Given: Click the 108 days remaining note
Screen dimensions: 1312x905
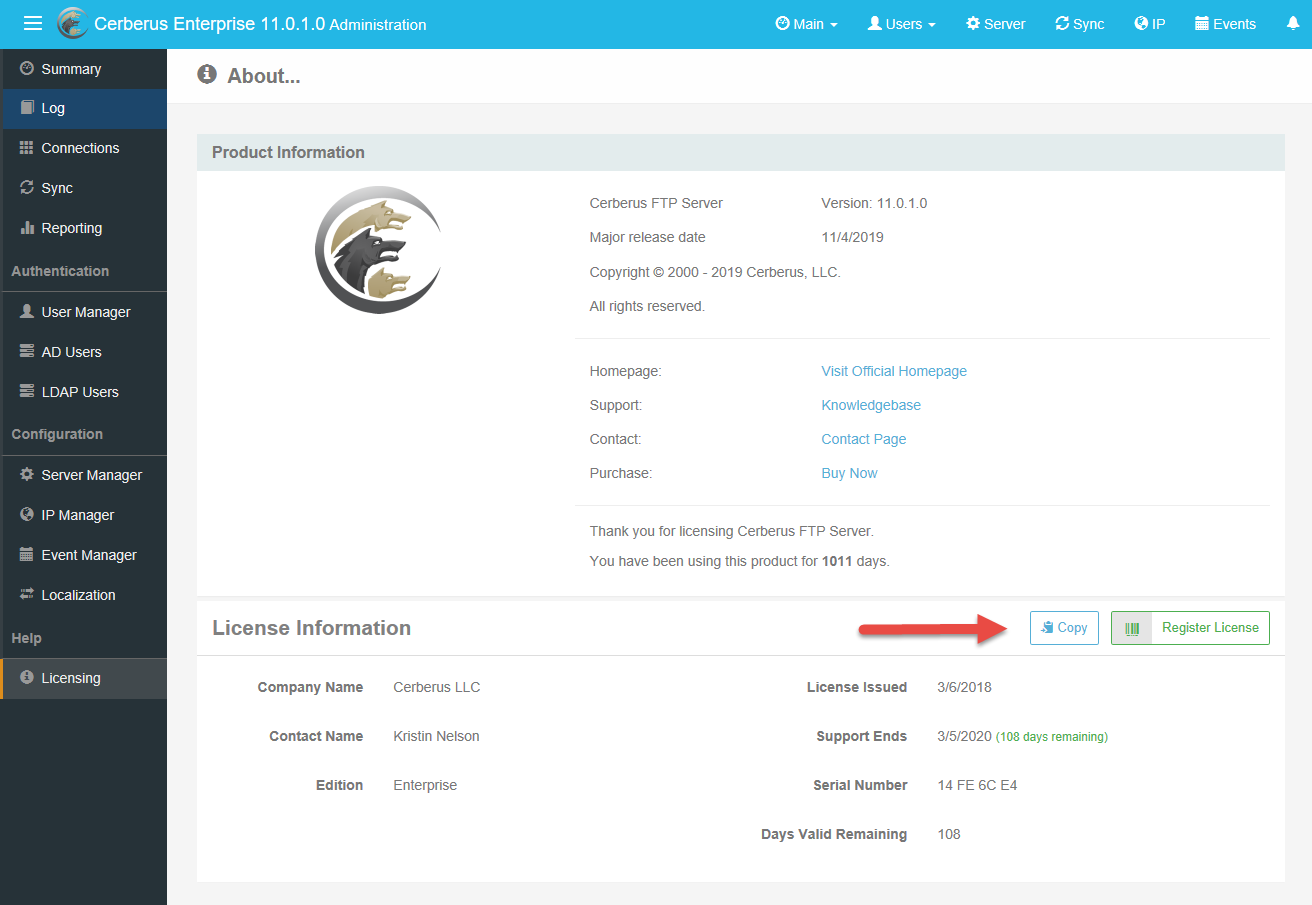Looking at the screenshot, I should [x=1052, y=737].
